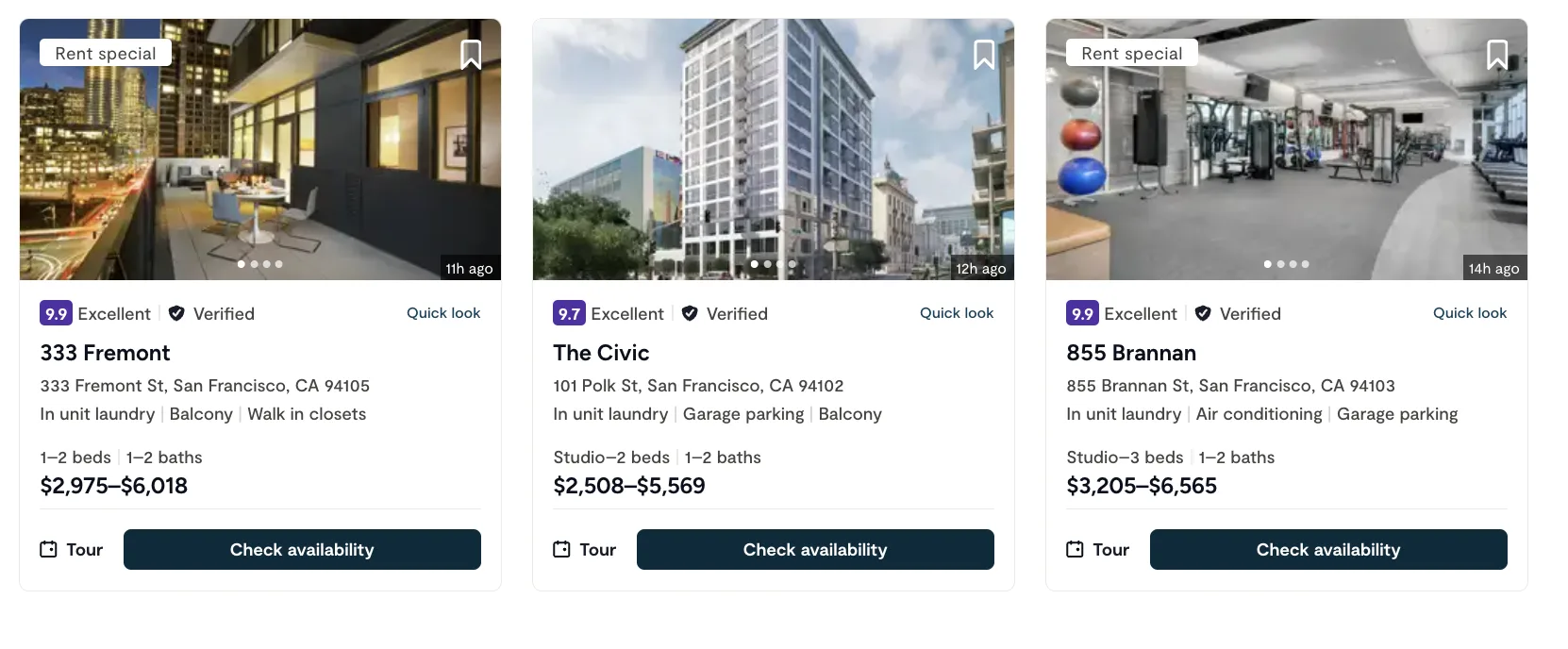Open Quick look for 333 Fremont

click(443, 312)
